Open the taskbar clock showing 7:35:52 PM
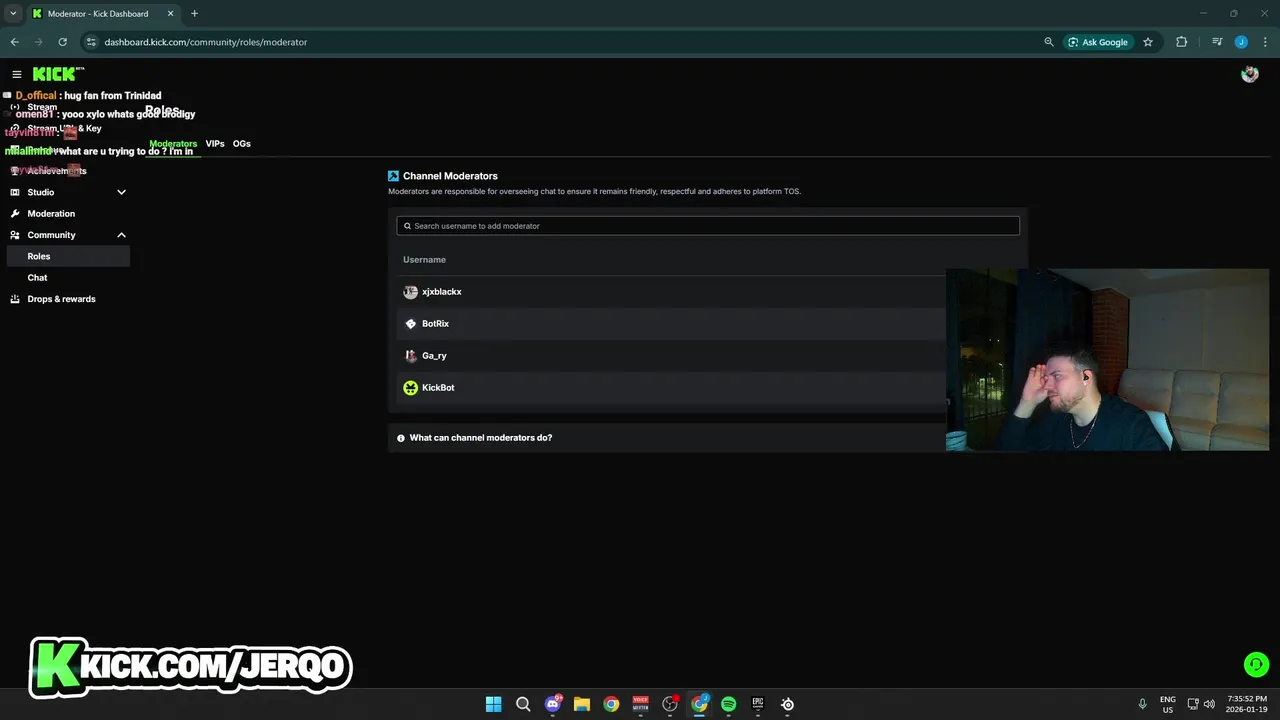The image size is (1280, 720). [1247, 704]
